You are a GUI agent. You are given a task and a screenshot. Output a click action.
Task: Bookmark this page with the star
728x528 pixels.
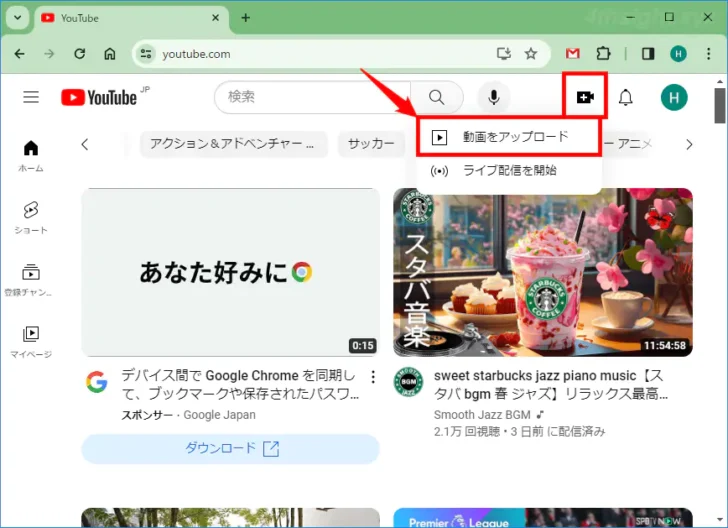[x=531, y=54]
